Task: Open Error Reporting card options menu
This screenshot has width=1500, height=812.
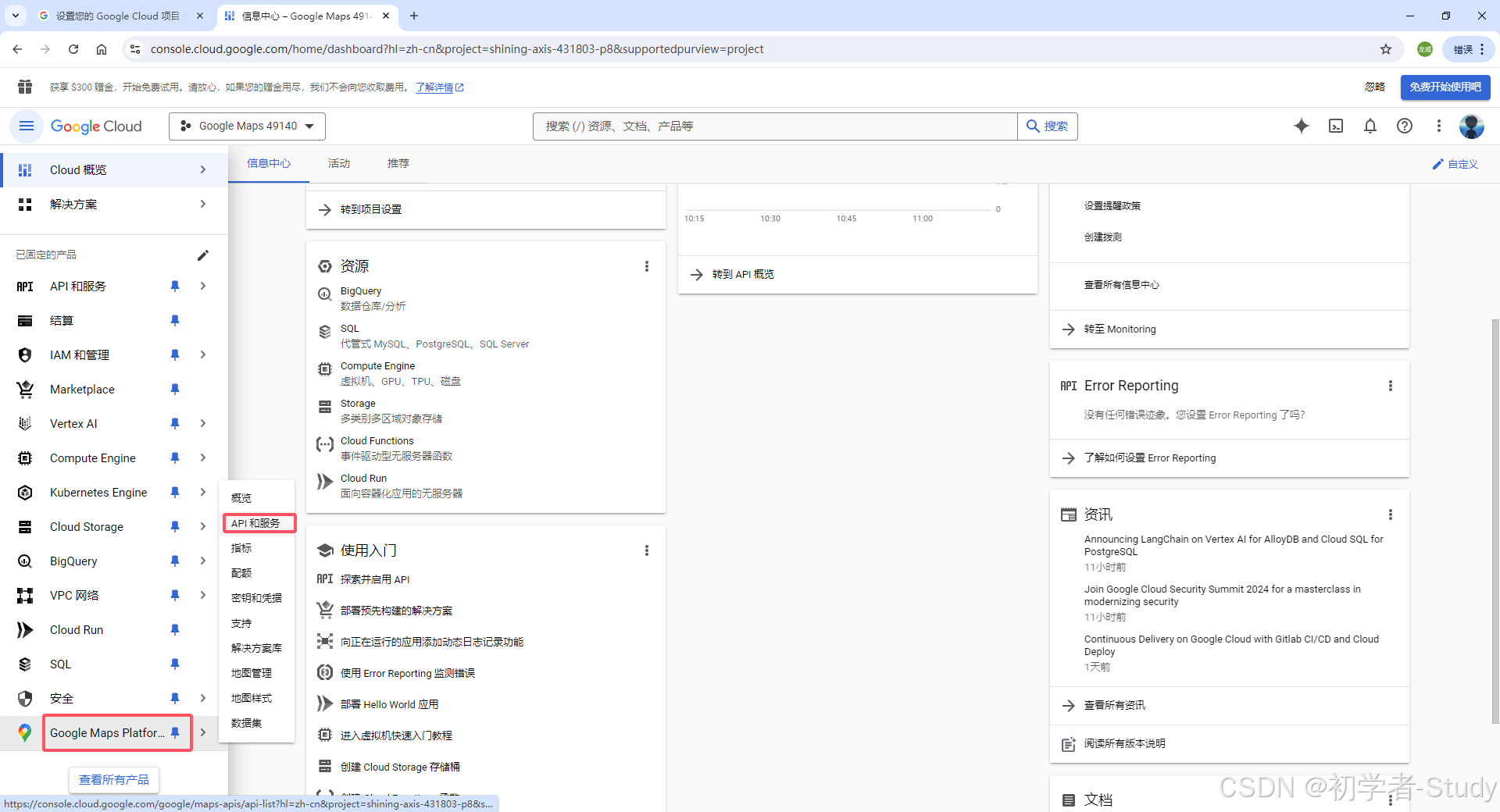Action: point(1391,386)
